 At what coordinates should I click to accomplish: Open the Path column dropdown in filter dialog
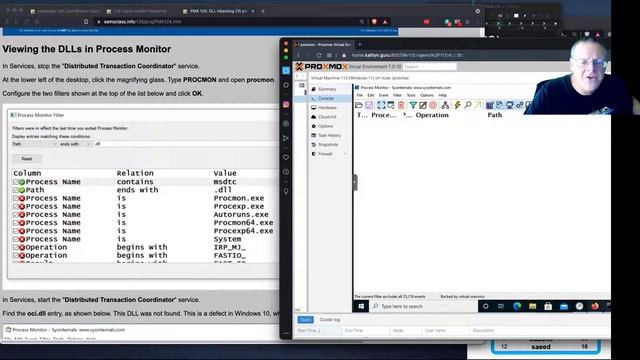point(34,144)
